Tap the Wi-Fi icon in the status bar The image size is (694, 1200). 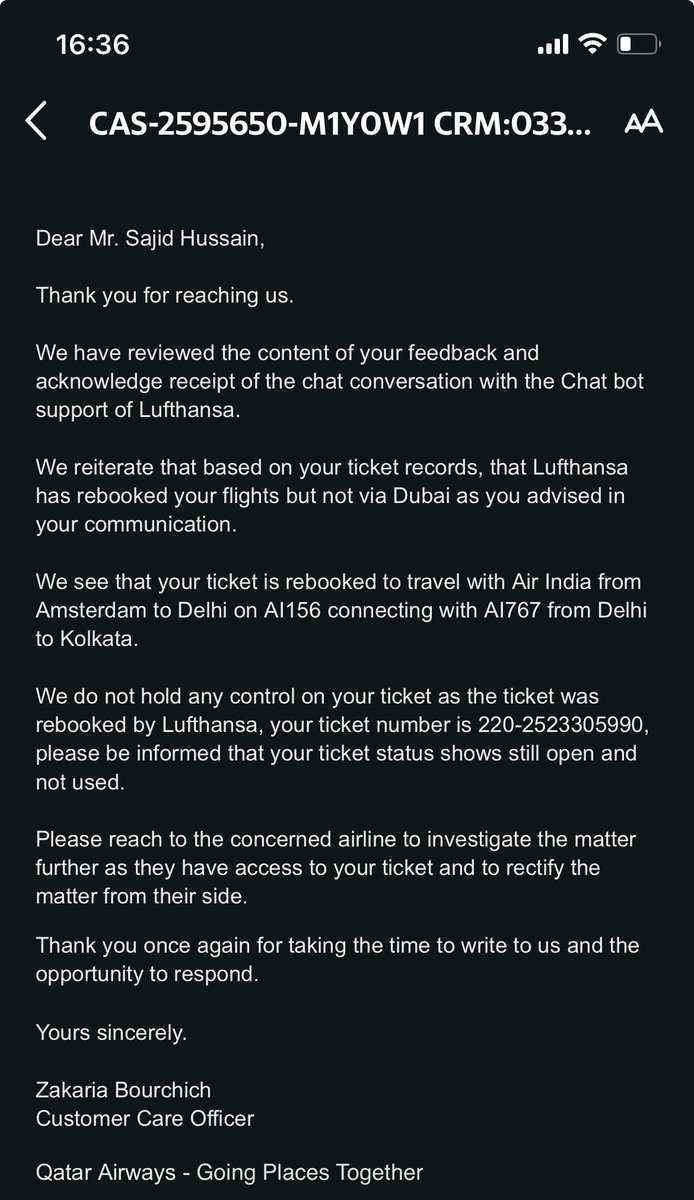point(592,44)
